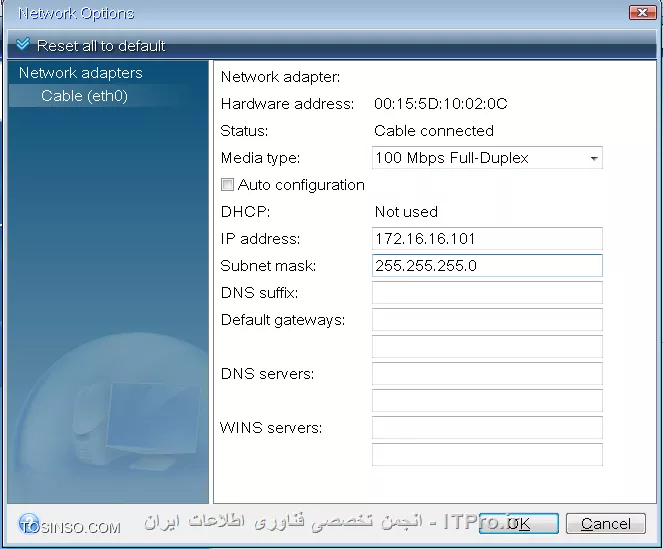Select Network adapters tree heading
This screenshot has height=549, width=663.
(81, 73)
